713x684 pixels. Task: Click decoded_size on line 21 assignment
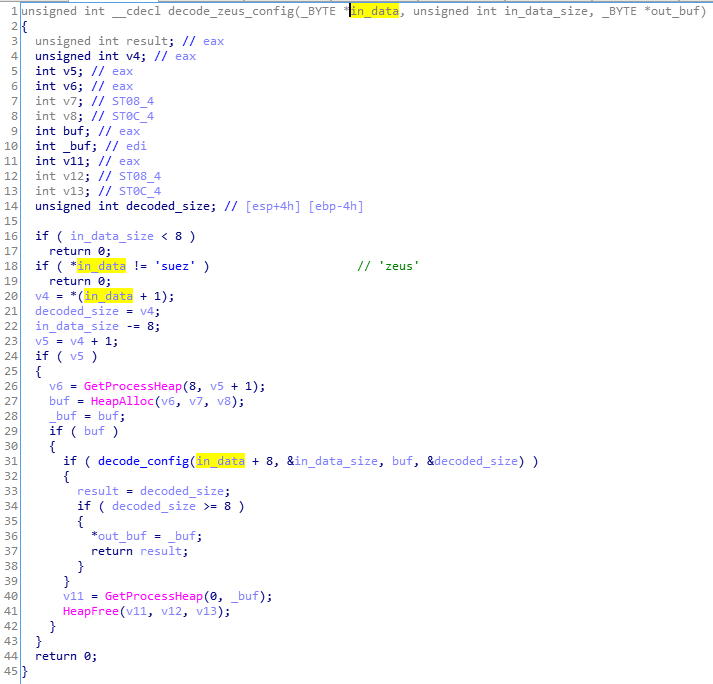(77, 312)
